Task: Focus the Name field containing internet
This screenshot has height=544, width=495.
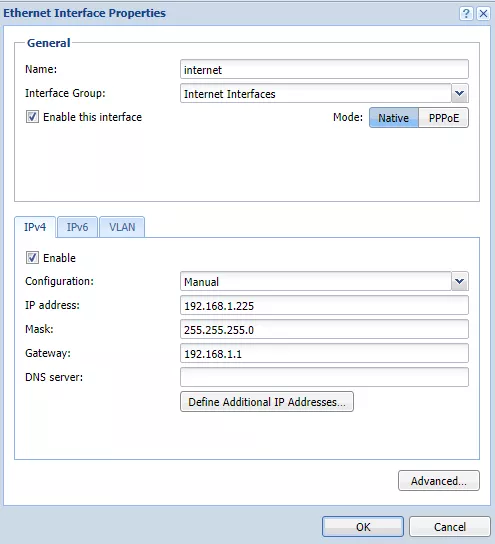Action: (324, 69)
